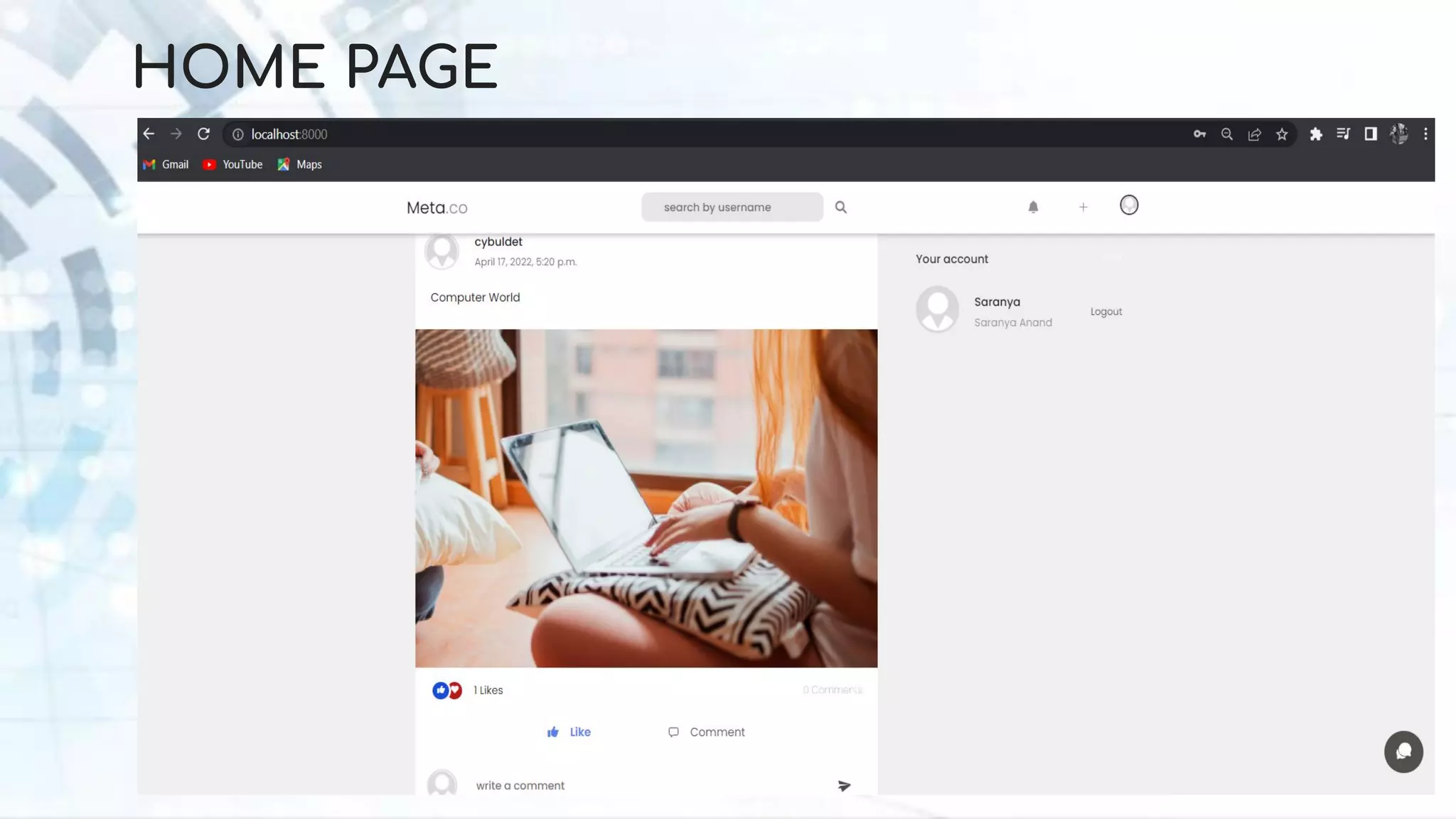Click the search by username field
The height and width of the screenshot is (819, 1456).
(732, 207)
